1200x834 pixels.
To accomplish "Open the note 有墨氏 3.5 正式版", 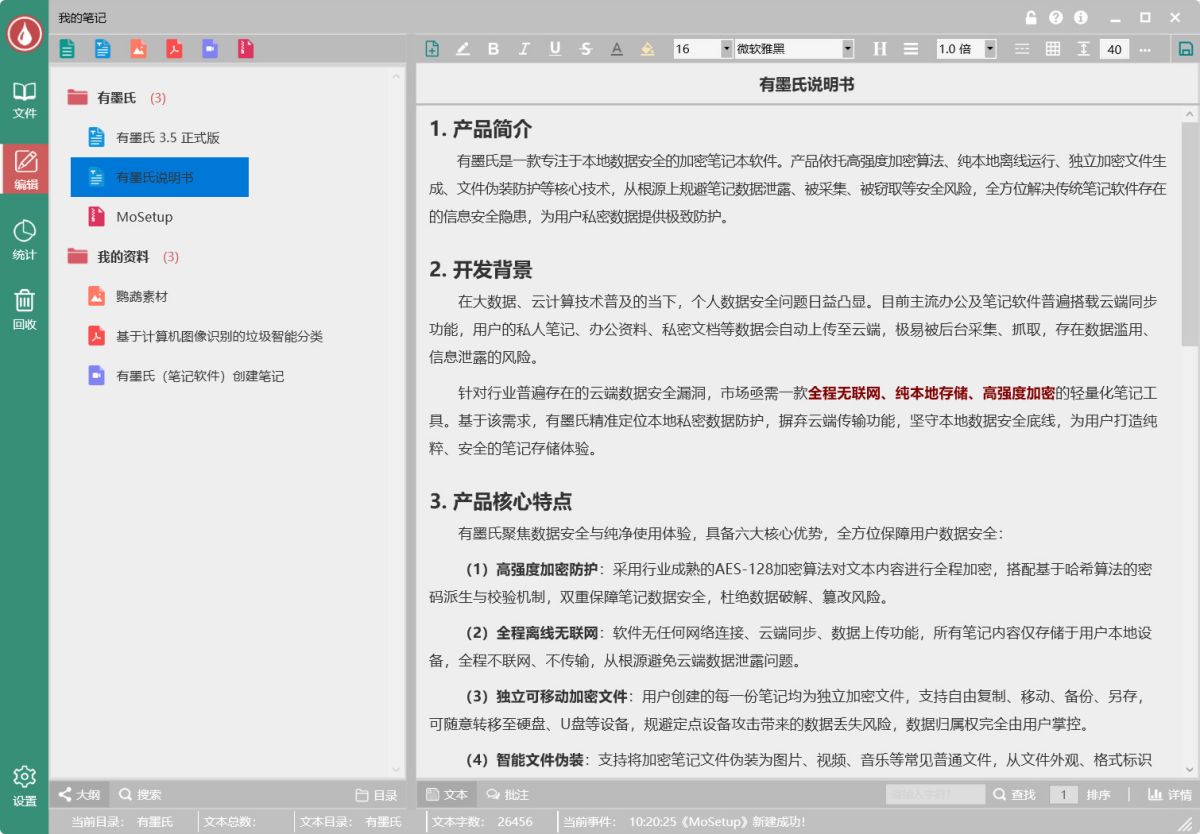I will (168, 138).
